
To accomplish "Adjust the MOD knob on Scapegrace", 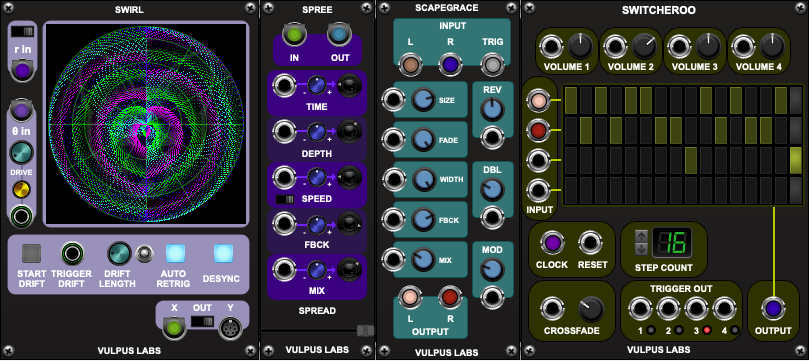I will pyautogui.click(x=492, y=270).
